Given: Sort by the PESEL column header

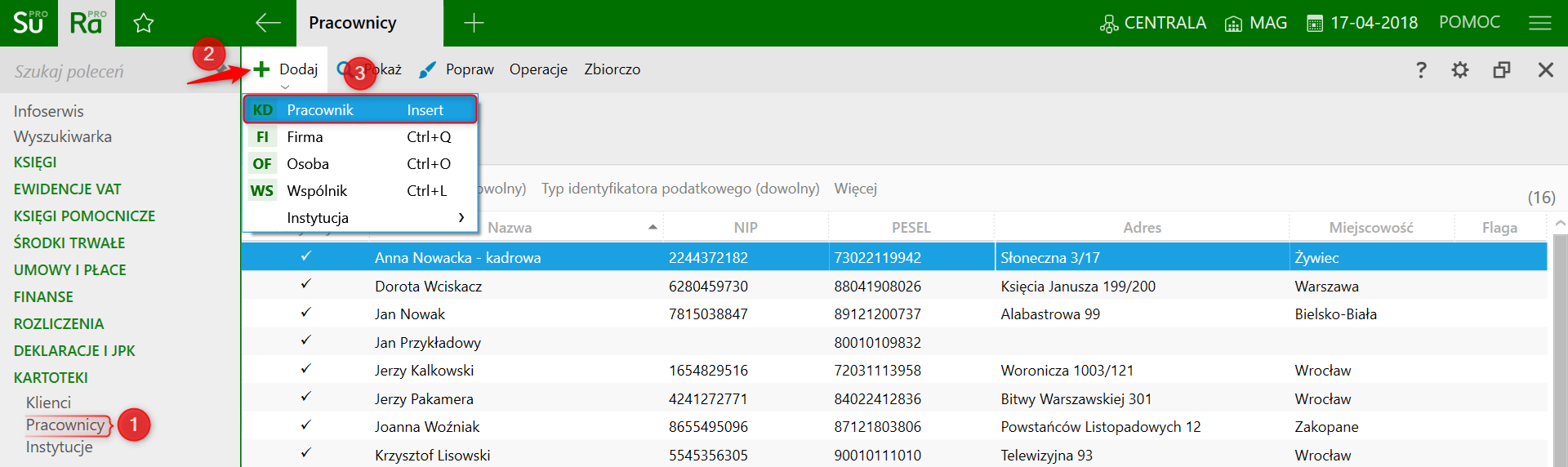Looking at the screenshot, I should click(x=911, y=227).
